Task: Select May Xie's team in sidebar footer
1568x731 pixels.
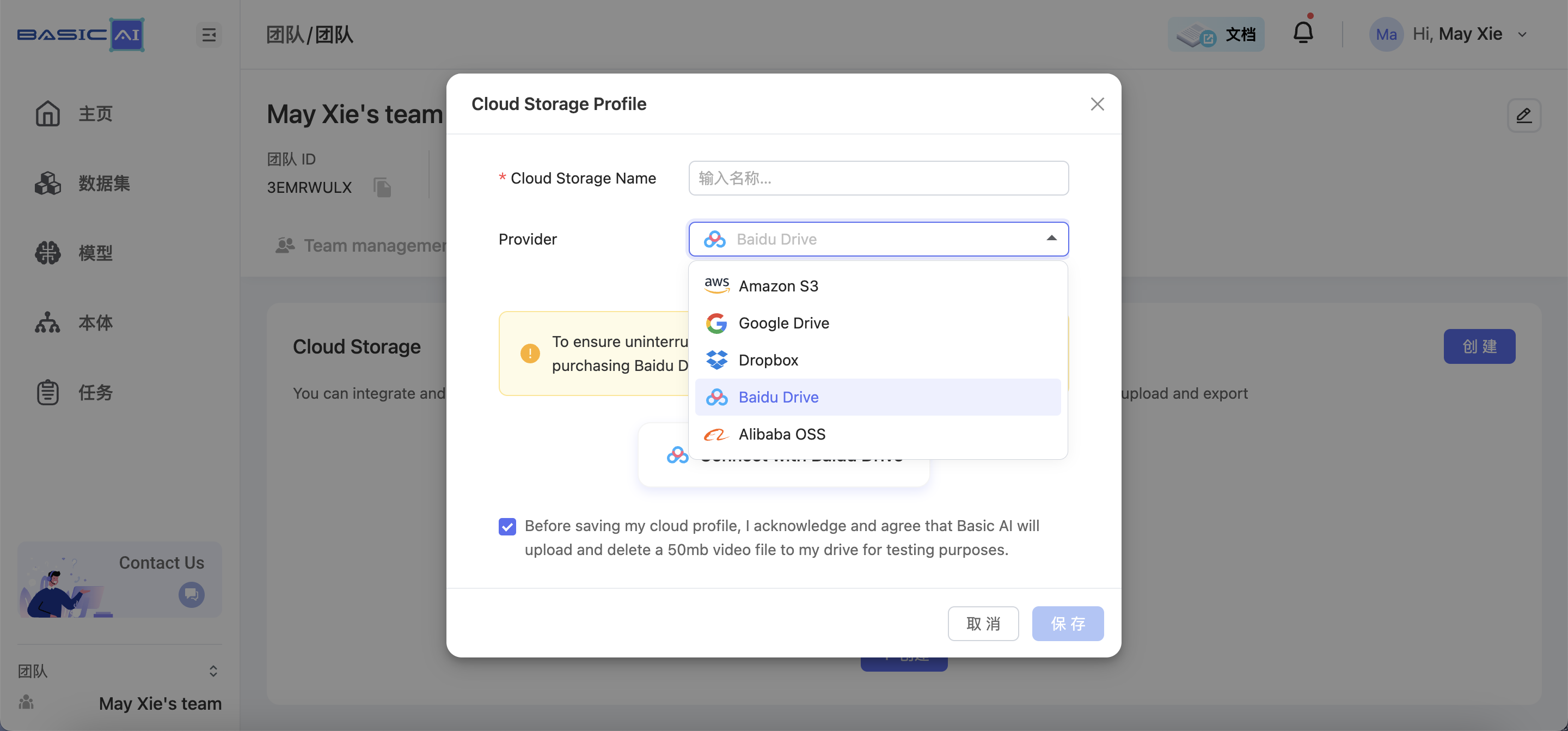Action: point(160,704)
